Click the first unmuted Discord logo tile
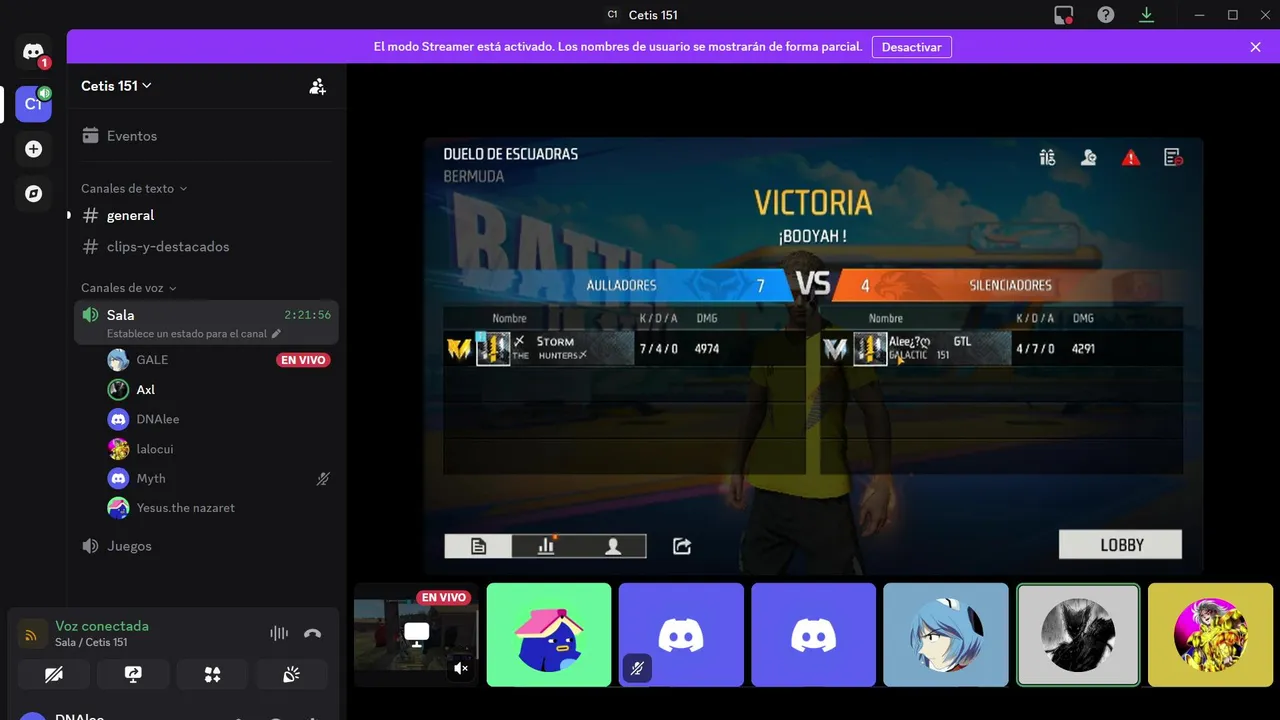Viewport: 1280px width, 720px height. (813, 634)
